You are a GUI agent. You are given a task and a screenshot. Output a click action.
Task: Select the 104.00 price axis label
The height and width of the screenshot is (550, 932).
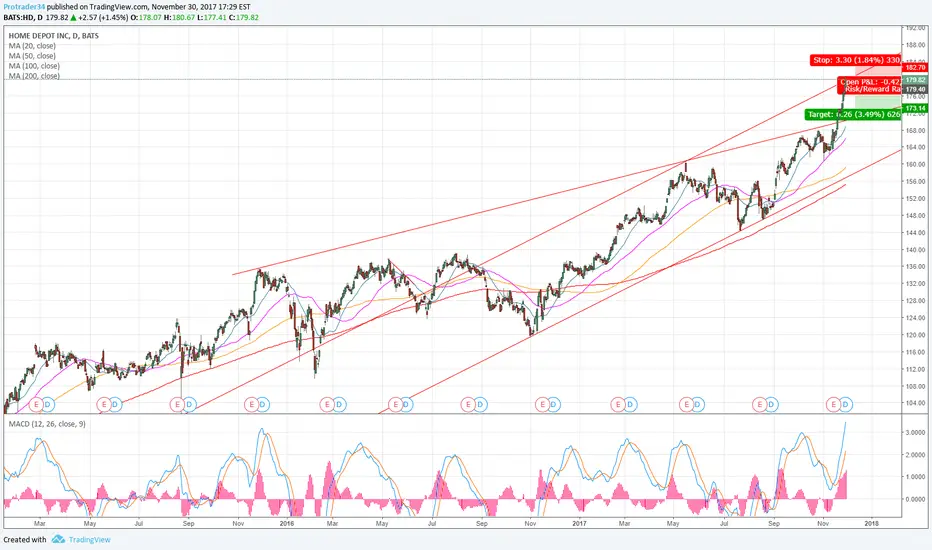(x=916, y=403)
